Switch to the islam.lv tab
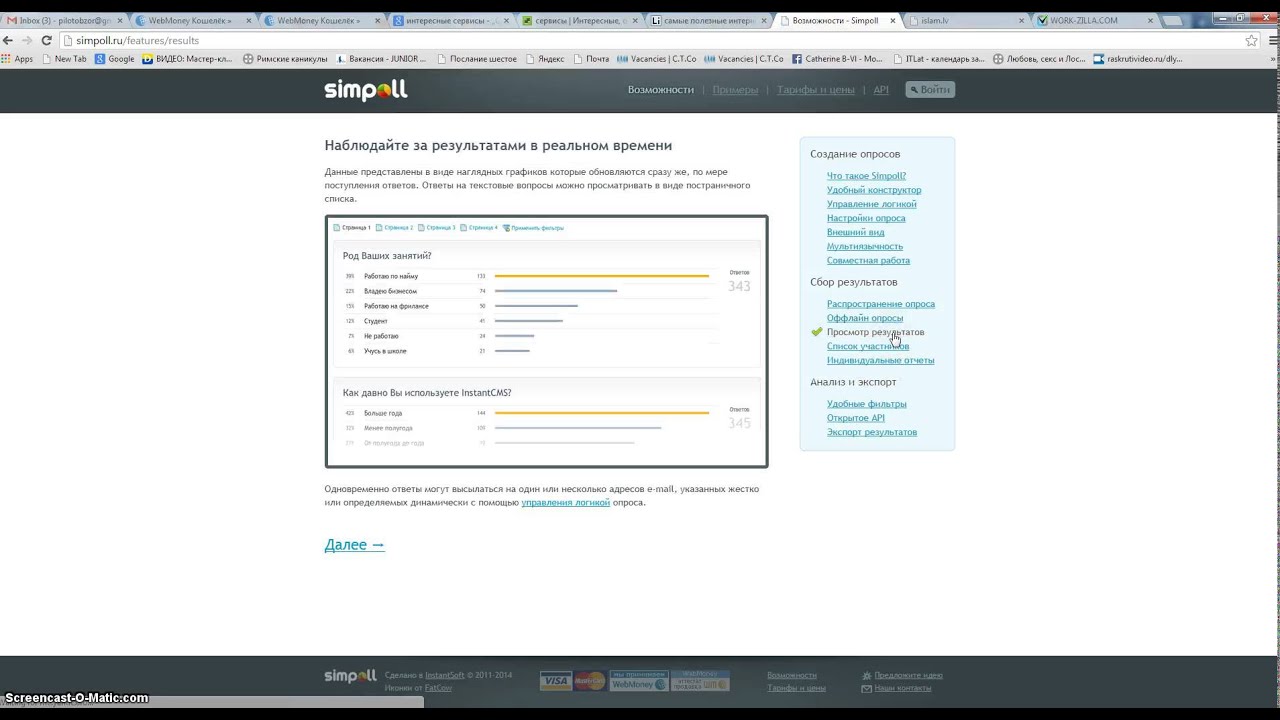This screenshot has width=1280, height=720. tap(964, 20)
